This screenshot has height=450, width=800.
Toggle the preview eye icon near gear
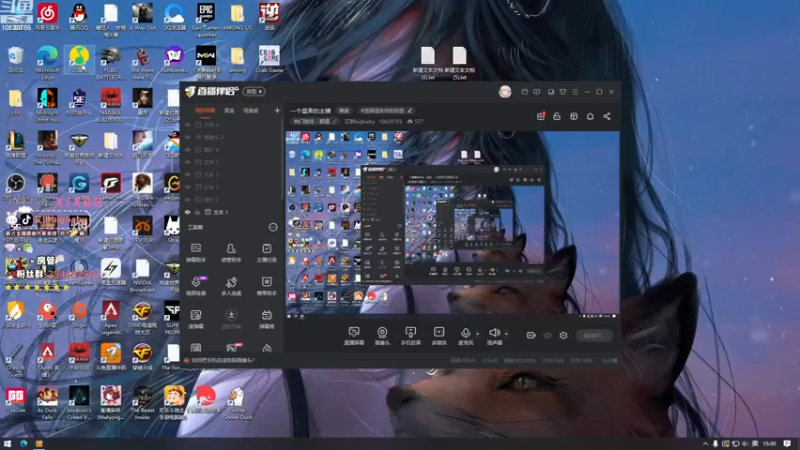[547, 335]
